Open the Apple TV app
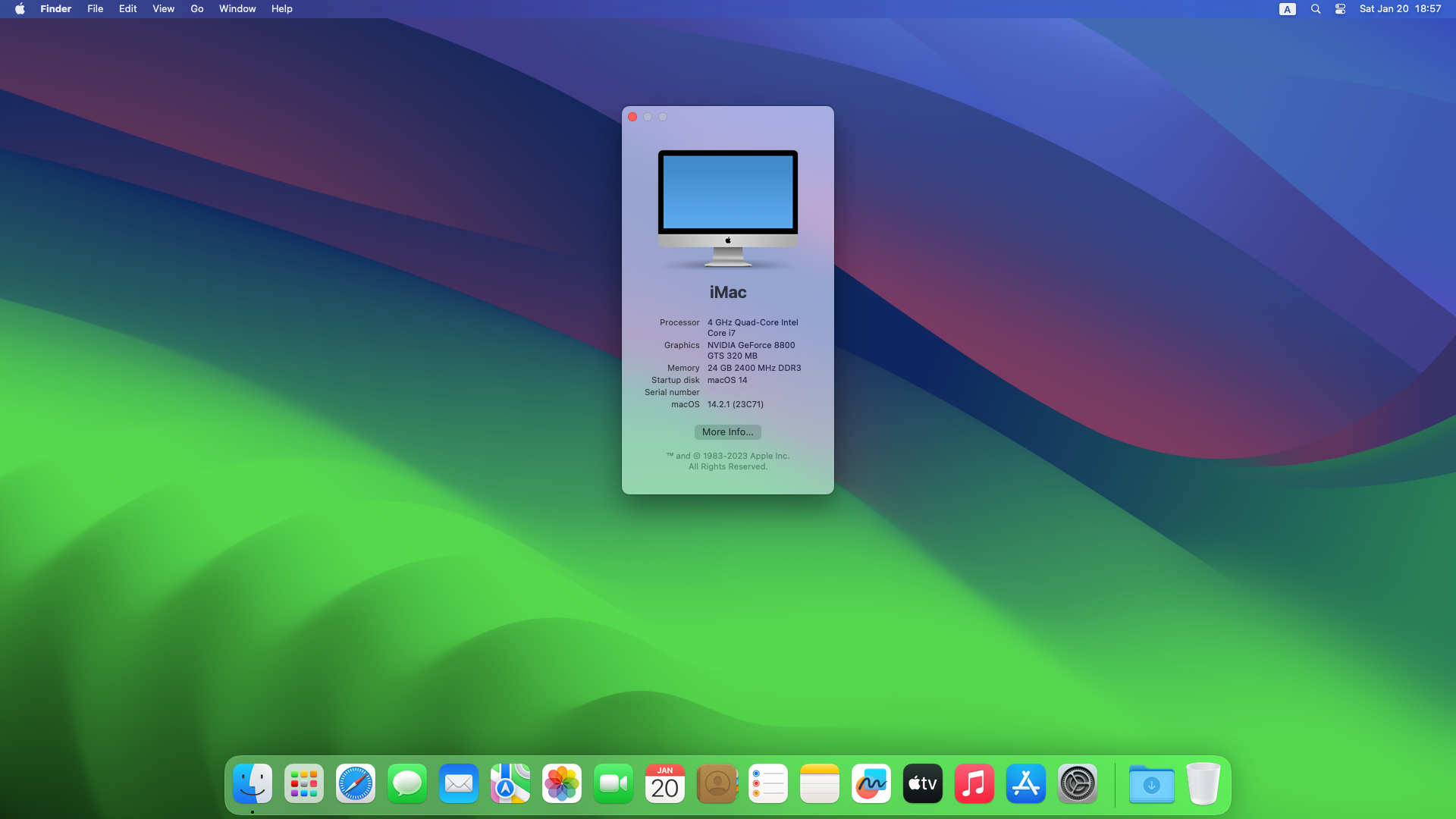 (x=923, y=783)
